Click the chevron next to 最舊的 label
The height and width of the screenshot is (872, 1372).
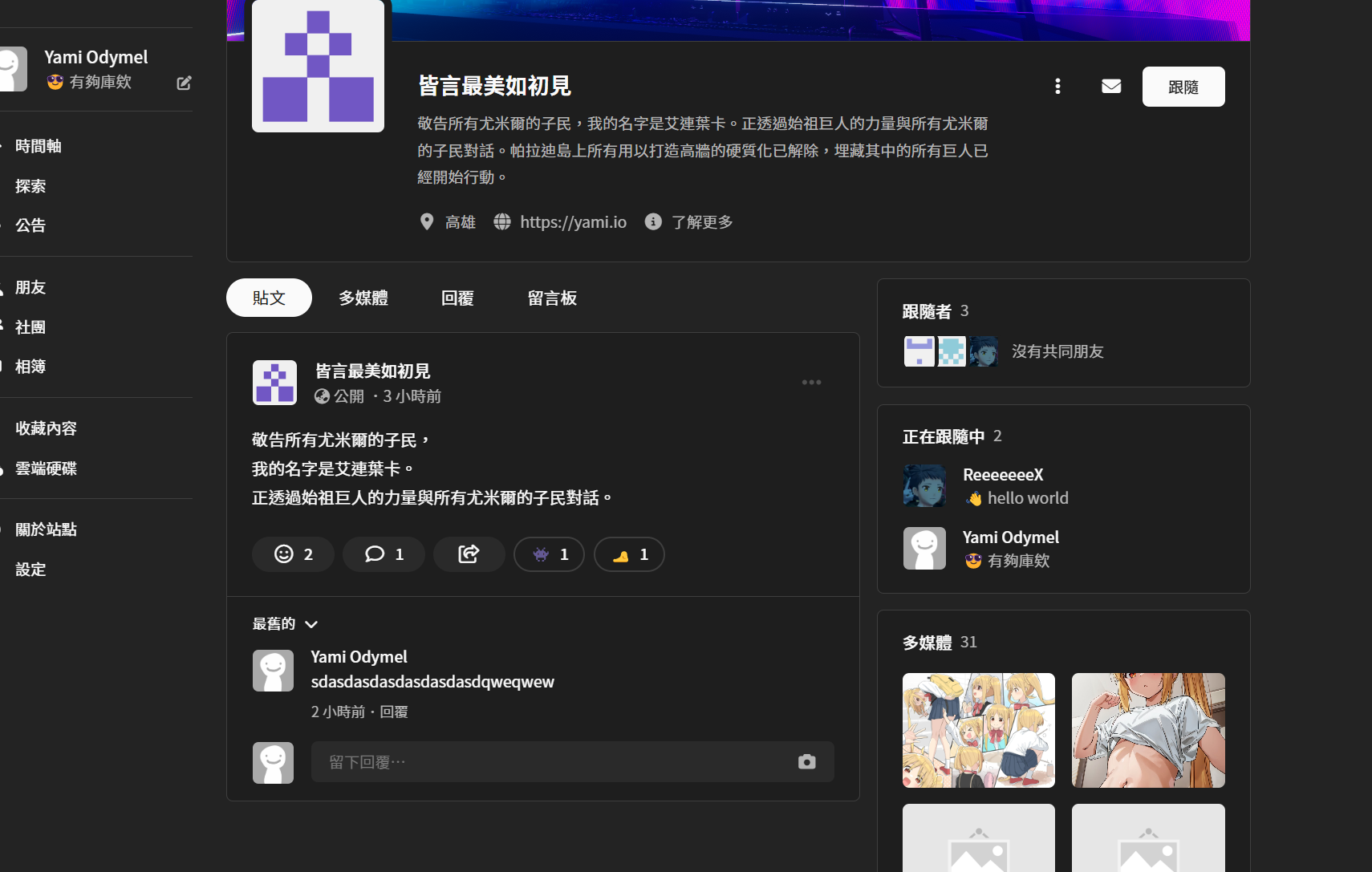pos(311,624)
